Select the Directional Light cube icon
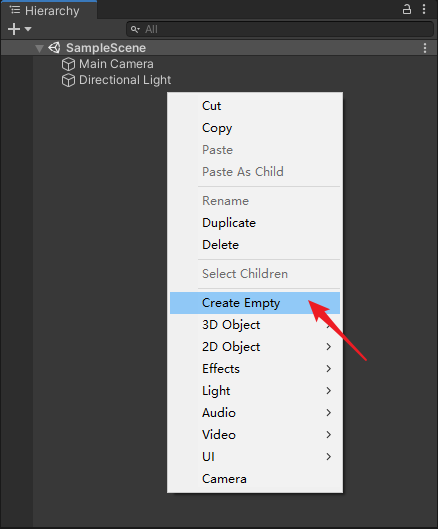Viewport: 438px width, 529px height. pos(68,80)
